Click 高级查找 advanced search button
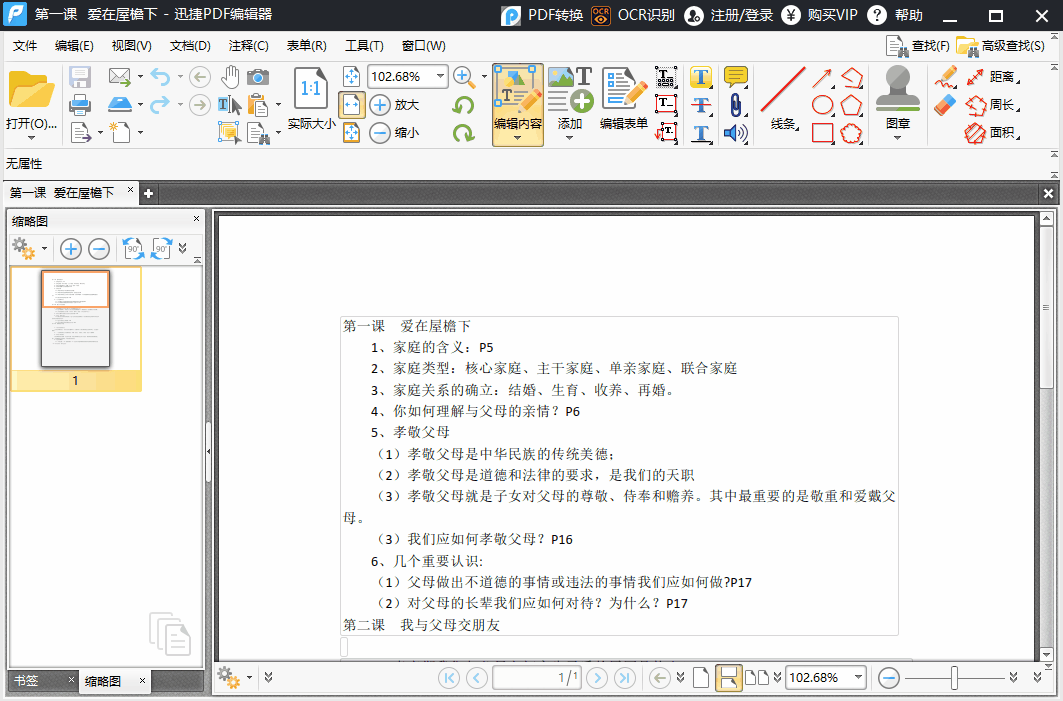Viewport: 1063px width, 701px height. tap(1001, 45)
